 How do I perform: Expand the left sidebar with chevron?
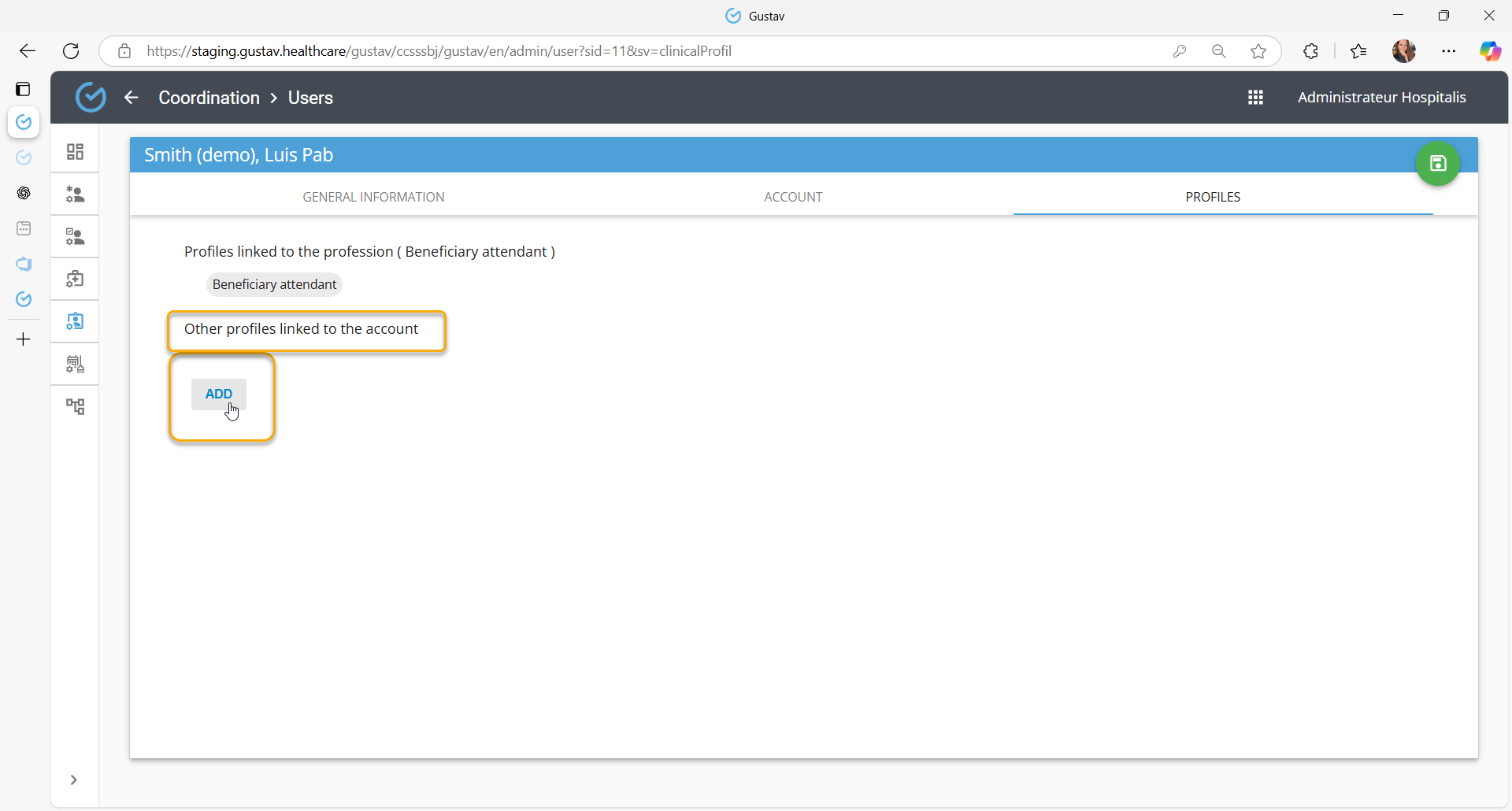click(x=73, y=780)
